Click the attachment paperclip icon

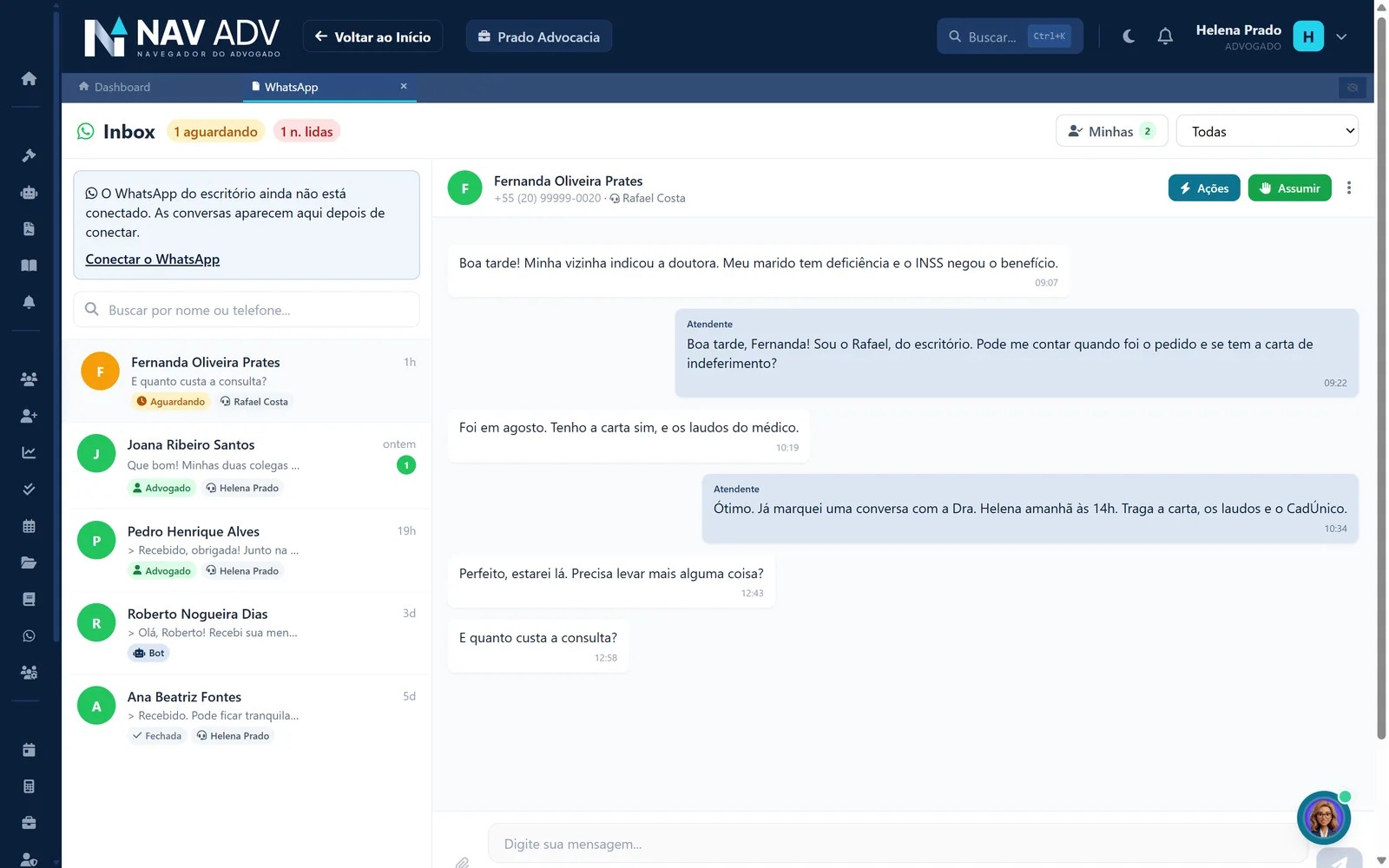pyautogui.click(x=462, y=862)
